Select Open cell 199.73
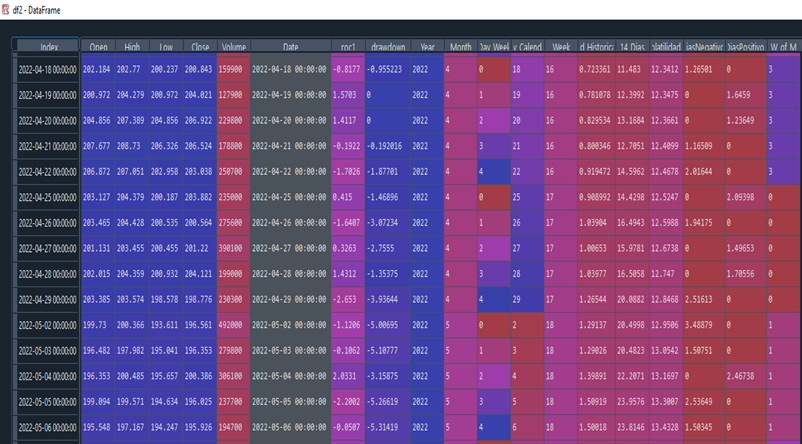This screenshot has height=444, width=802. coord(98,325)
